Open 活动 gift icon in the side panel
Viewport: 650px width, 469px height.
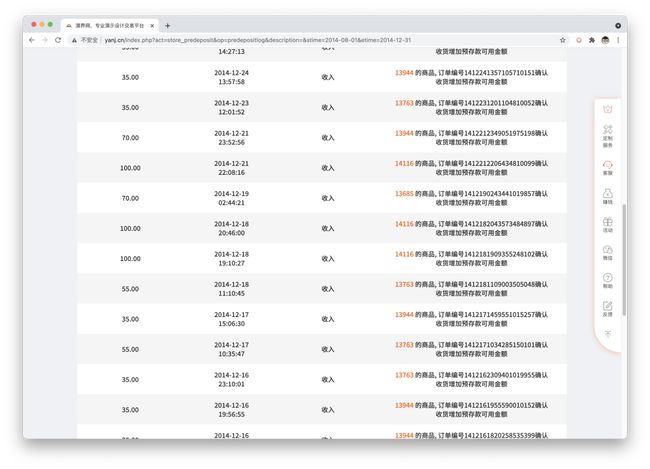607,225
